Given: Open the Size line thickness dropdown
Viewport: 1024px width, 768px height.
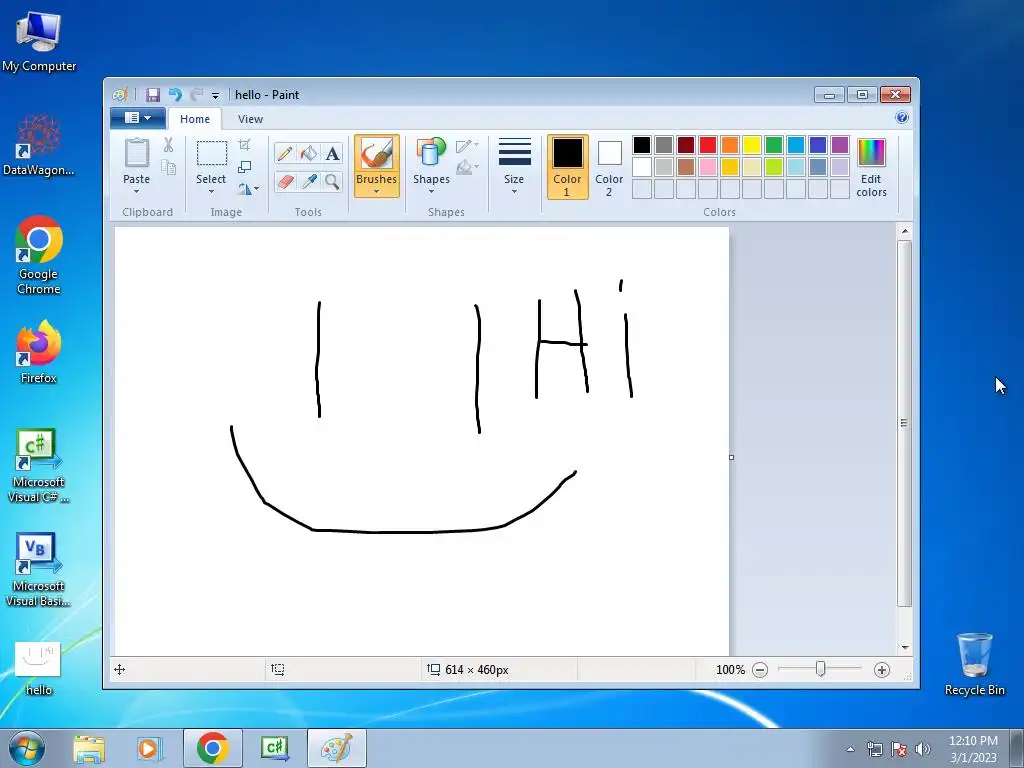Looking at the screenshot, I should click(x=514, y=166).
